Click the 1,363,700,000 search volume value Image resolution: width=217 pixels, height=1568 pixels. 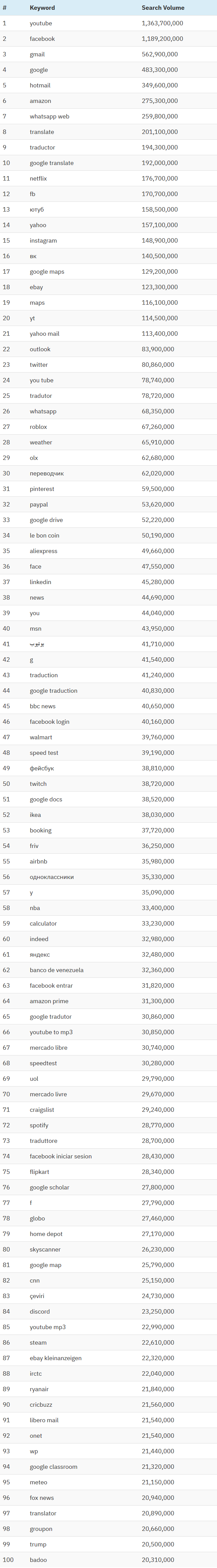click(162, 23)
